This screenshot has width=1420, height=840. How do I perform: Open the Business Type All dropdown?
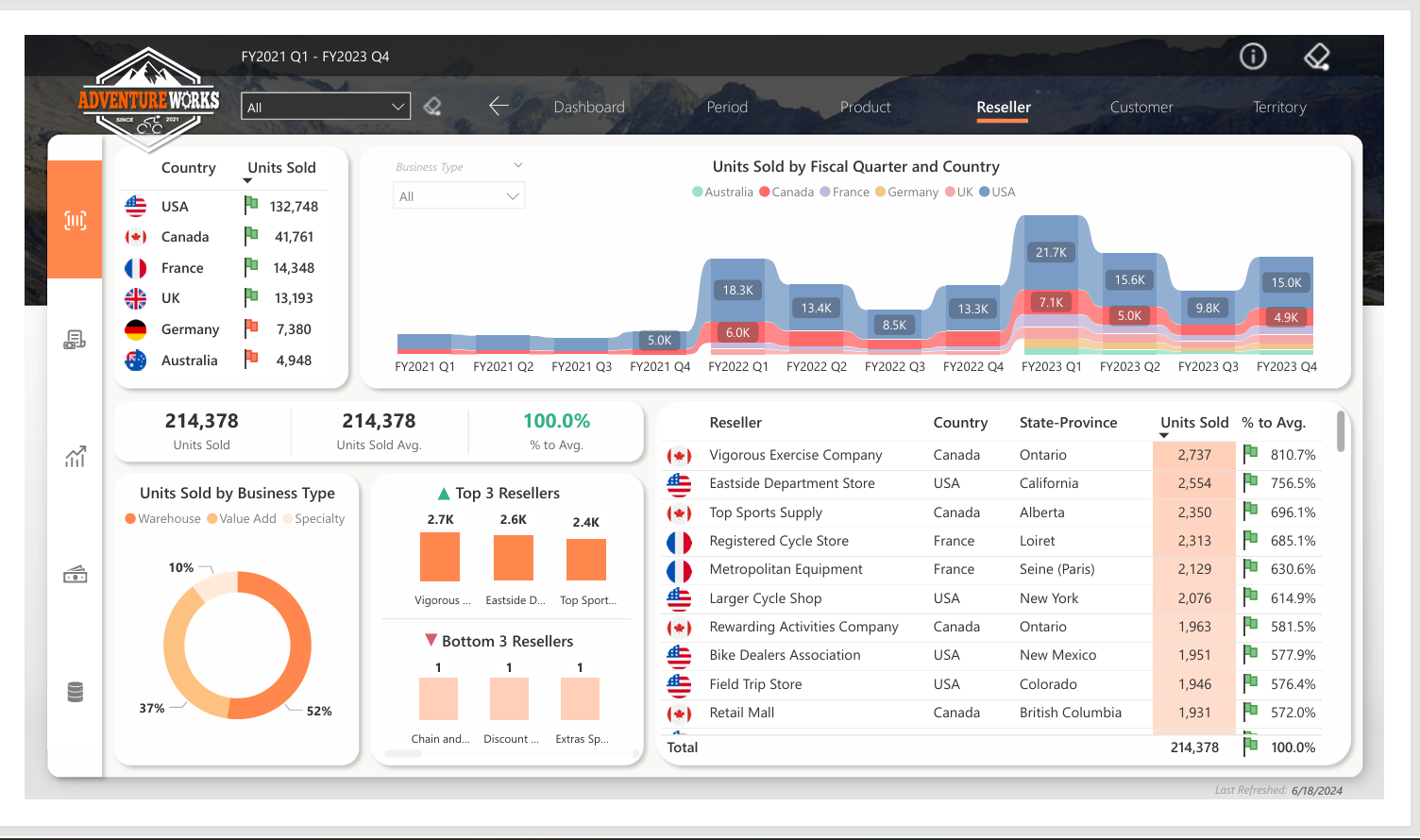coord(459,196)
